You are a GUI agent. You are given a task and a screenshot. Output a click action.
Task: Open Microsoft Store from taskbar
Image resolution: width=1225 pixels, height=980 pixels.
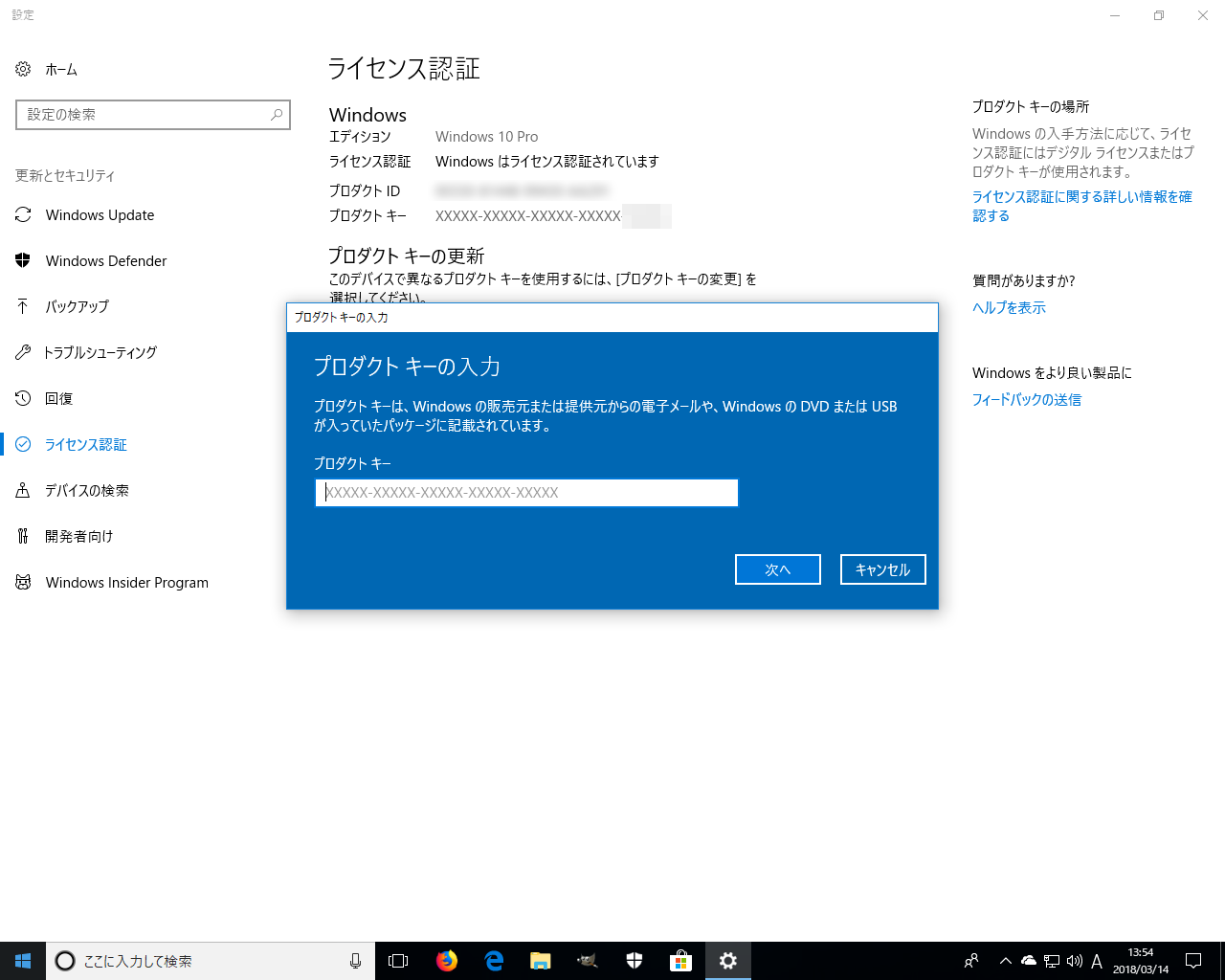click(x=681, y=961)
